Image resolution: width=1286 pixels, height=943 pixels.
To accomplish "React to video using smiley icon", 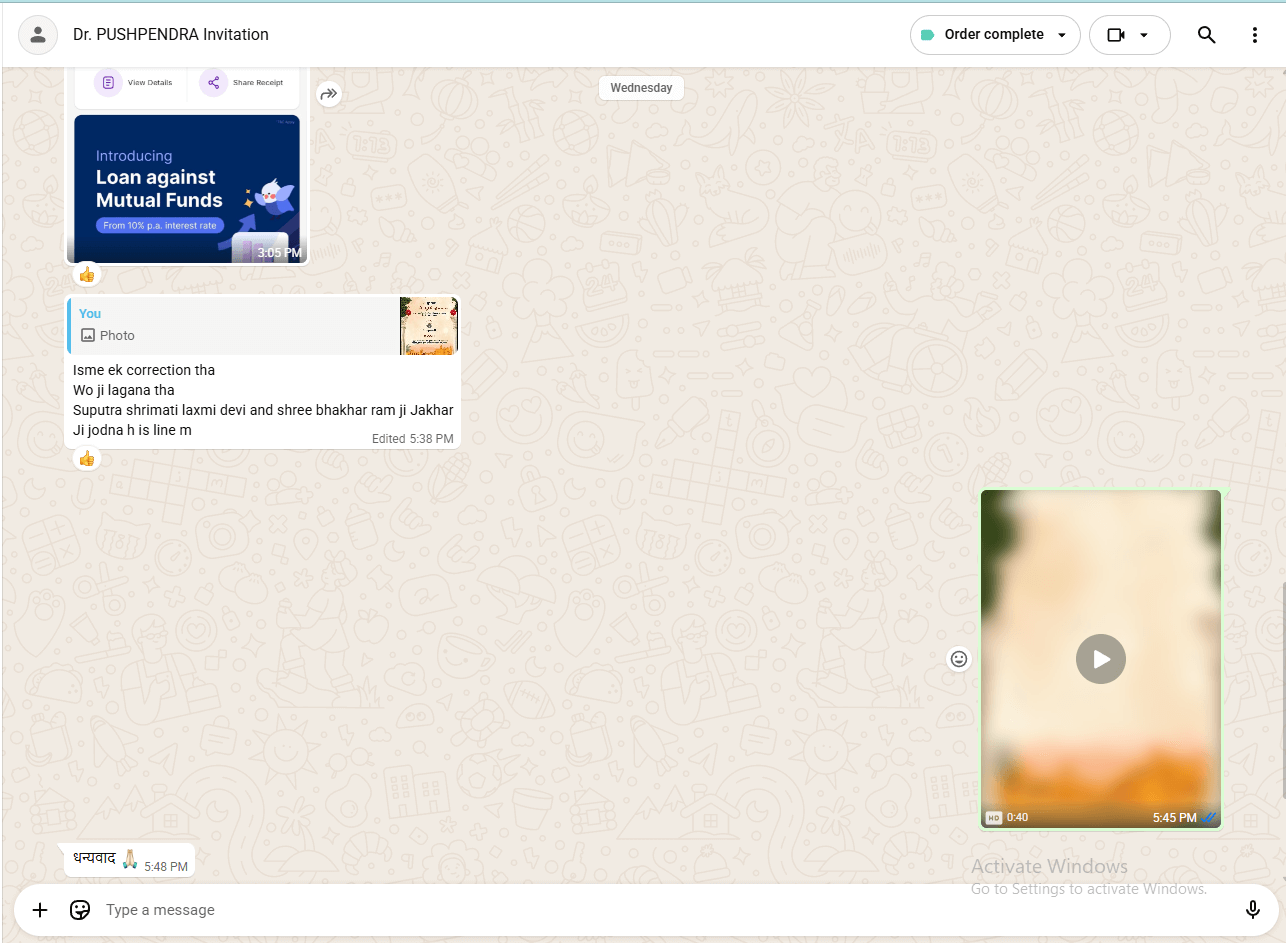I will tap(958, 659).
